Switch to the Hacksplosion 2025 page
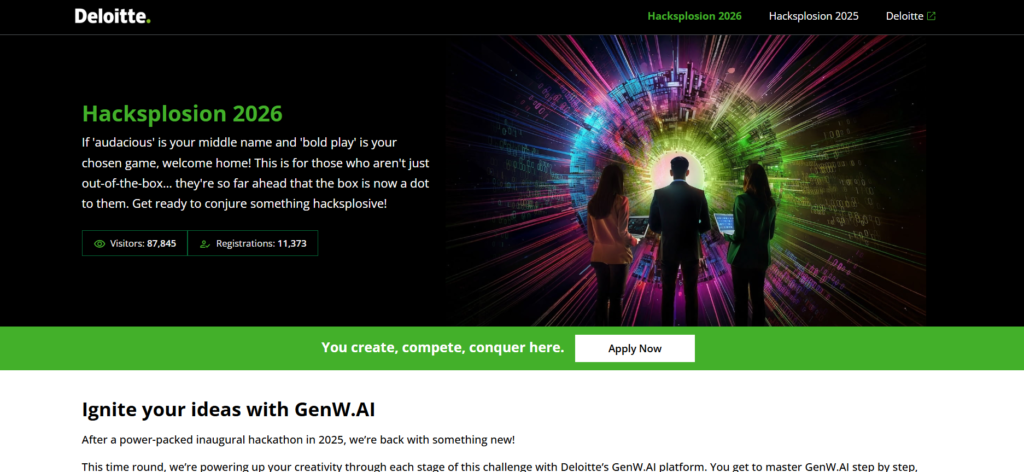The image size is (1024, 472). pyautogui.click(x=814, y=16)
